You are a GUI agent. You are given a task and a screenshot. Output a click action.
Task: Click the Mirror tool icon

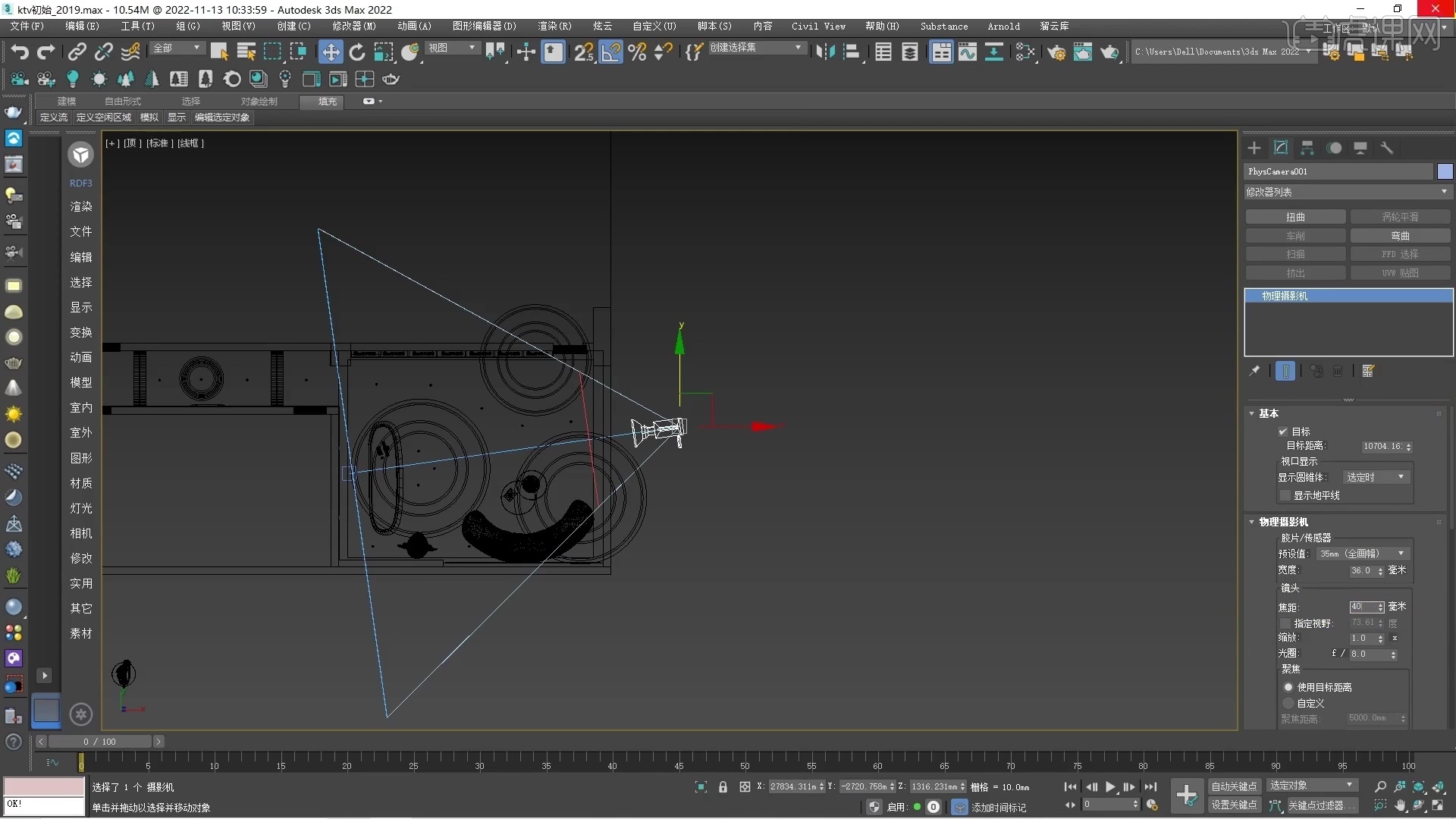pyautogui.click(x=825, y=52)
